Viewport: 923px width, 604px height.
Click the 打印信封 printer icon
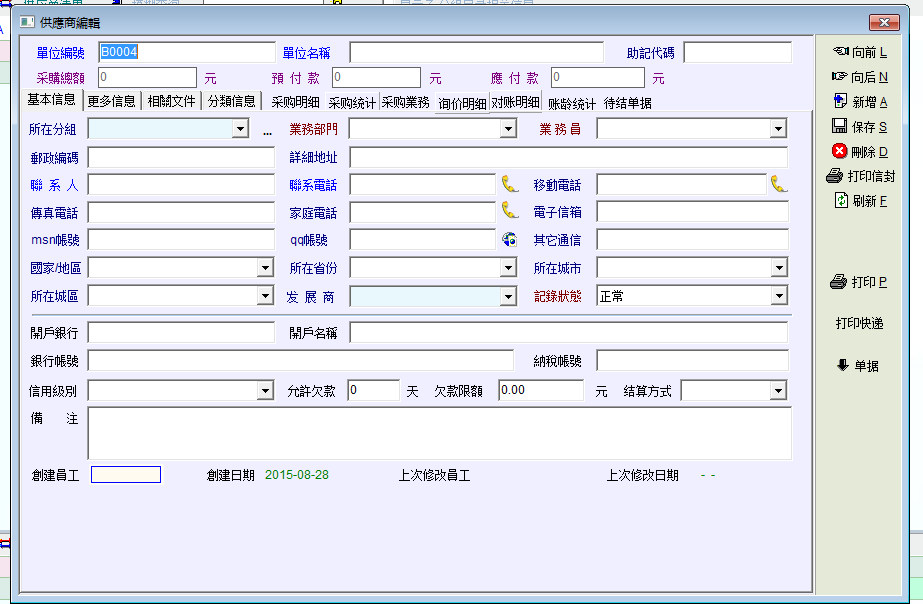[835, 176]
